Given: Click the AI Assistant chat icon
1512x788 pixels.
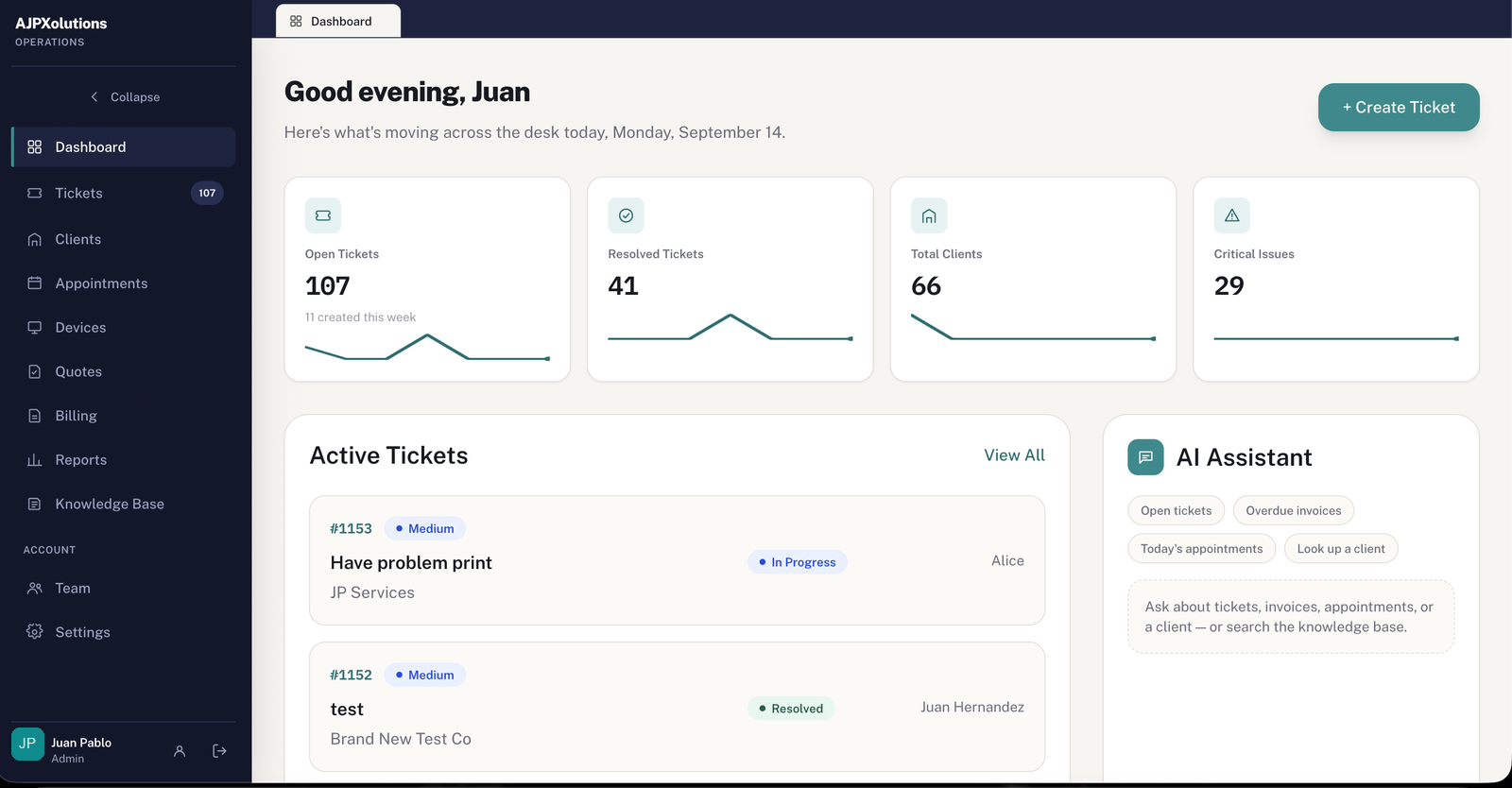Looking at the screenshot, I should point(1145,457).
